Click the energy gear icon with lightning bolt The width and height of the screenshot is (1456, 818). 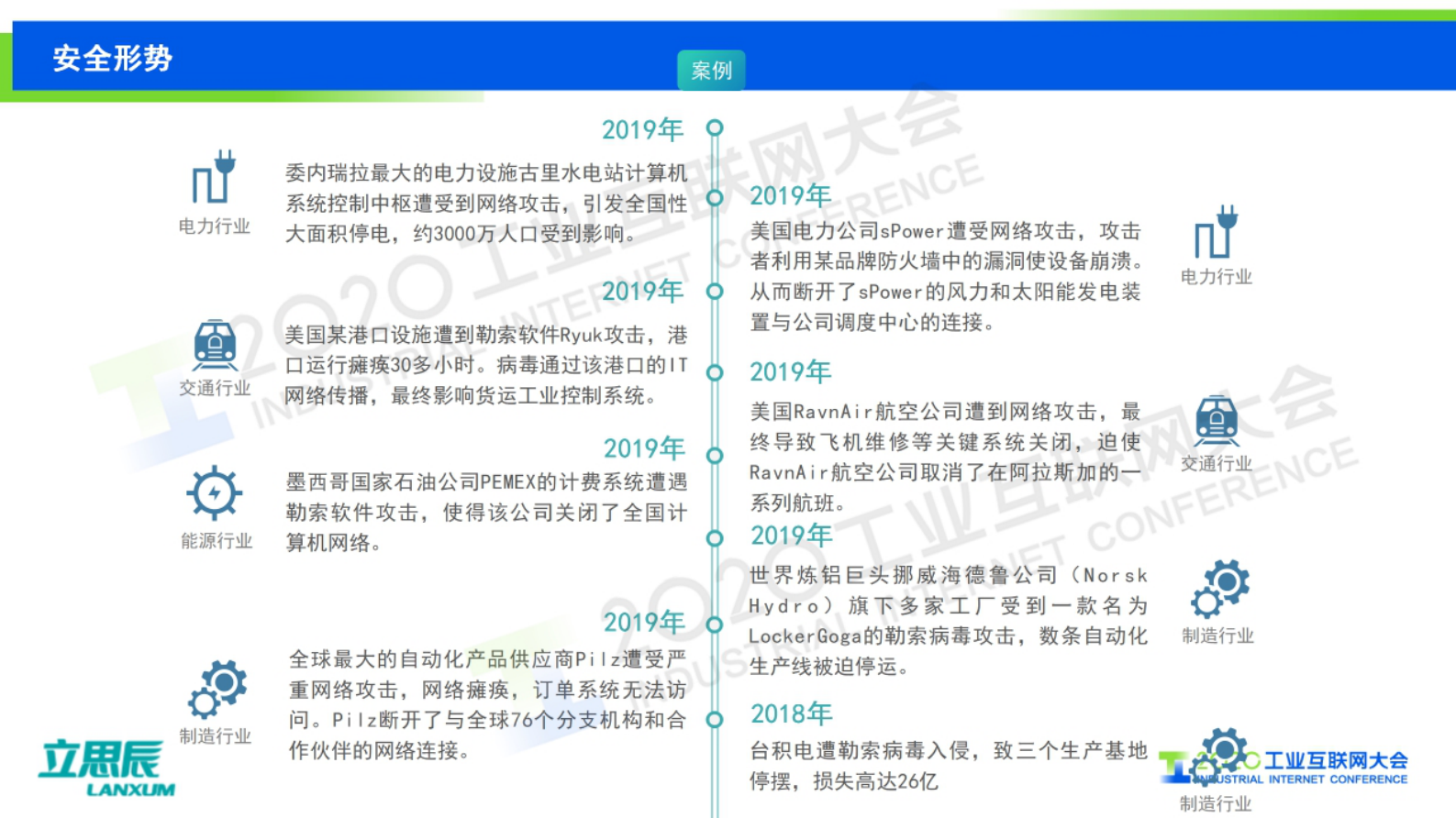(215, 492)
